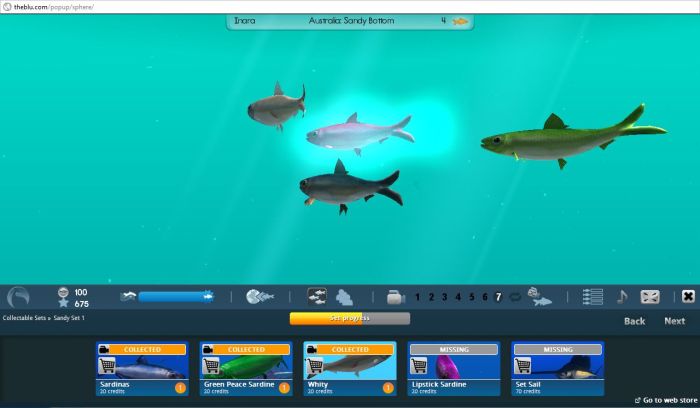700x408 pixels.
Task: Go to the Next set page
Action: tap(675, 321)
